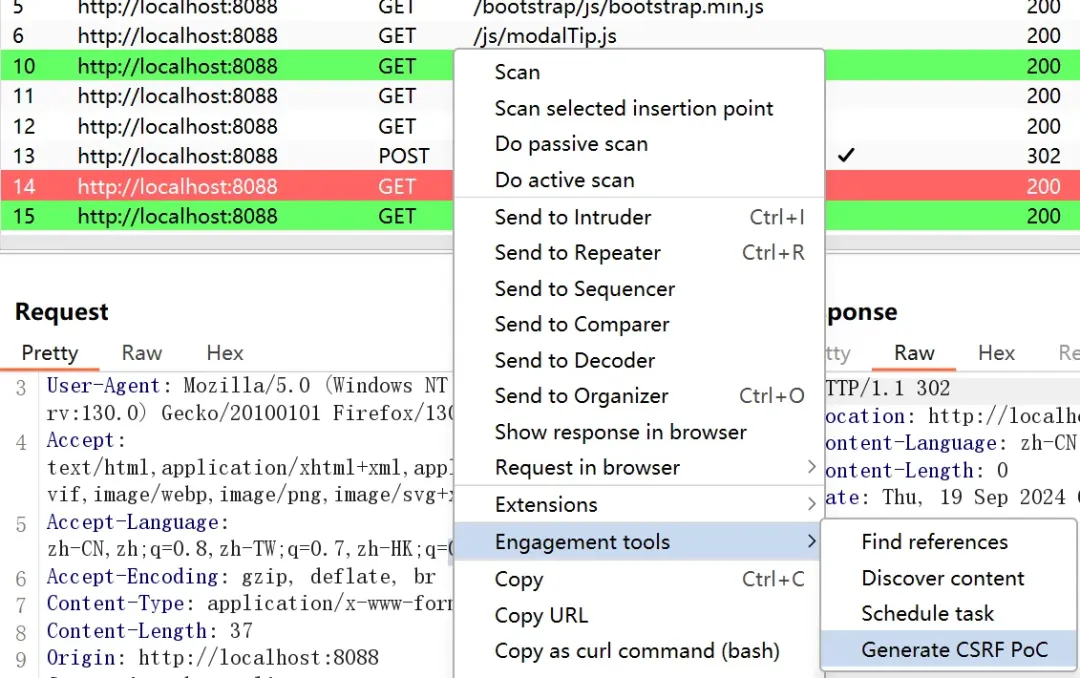Viewport: 1080px width, 678px height.
Task: Switch to the Hex tab of Request
Action: (224, 352)
